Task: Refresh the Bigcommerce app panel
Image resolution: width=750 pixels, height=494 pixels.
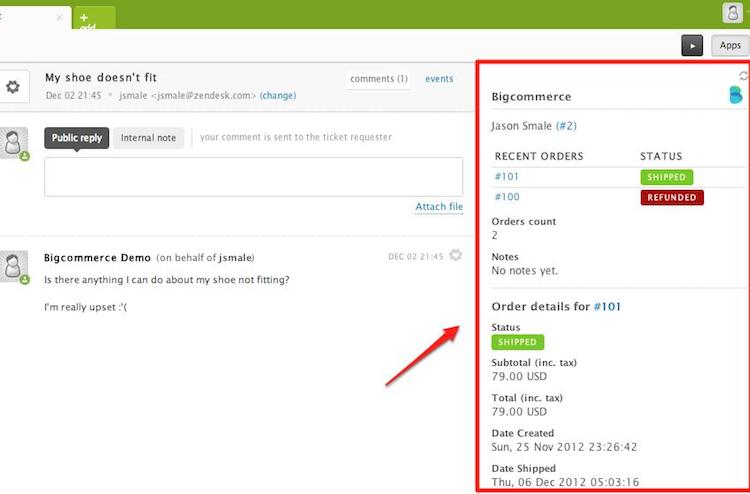Action: [x=743, y=76]
